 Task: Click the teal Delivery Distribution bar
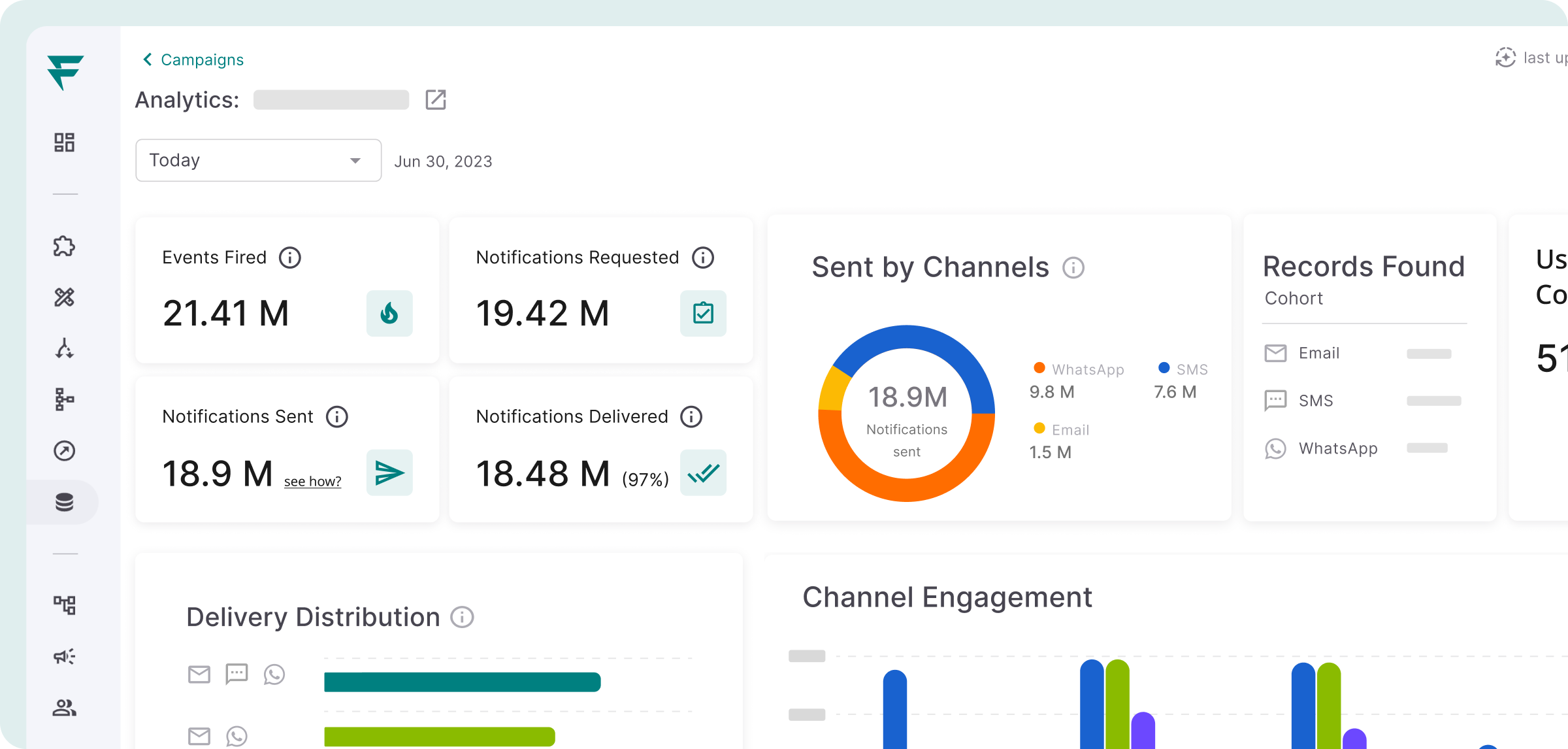tap(462, 682)
